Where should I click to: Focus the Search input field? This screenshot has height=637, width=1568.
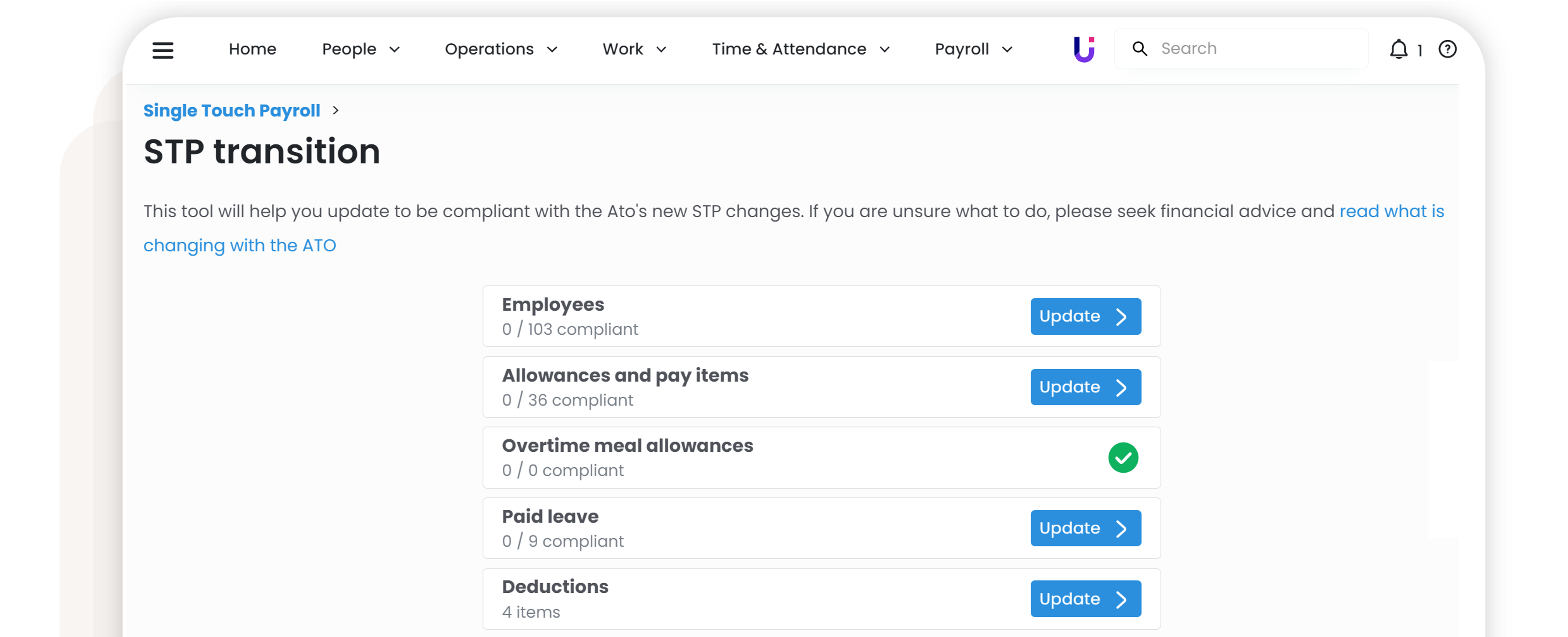coord(1254,49)
